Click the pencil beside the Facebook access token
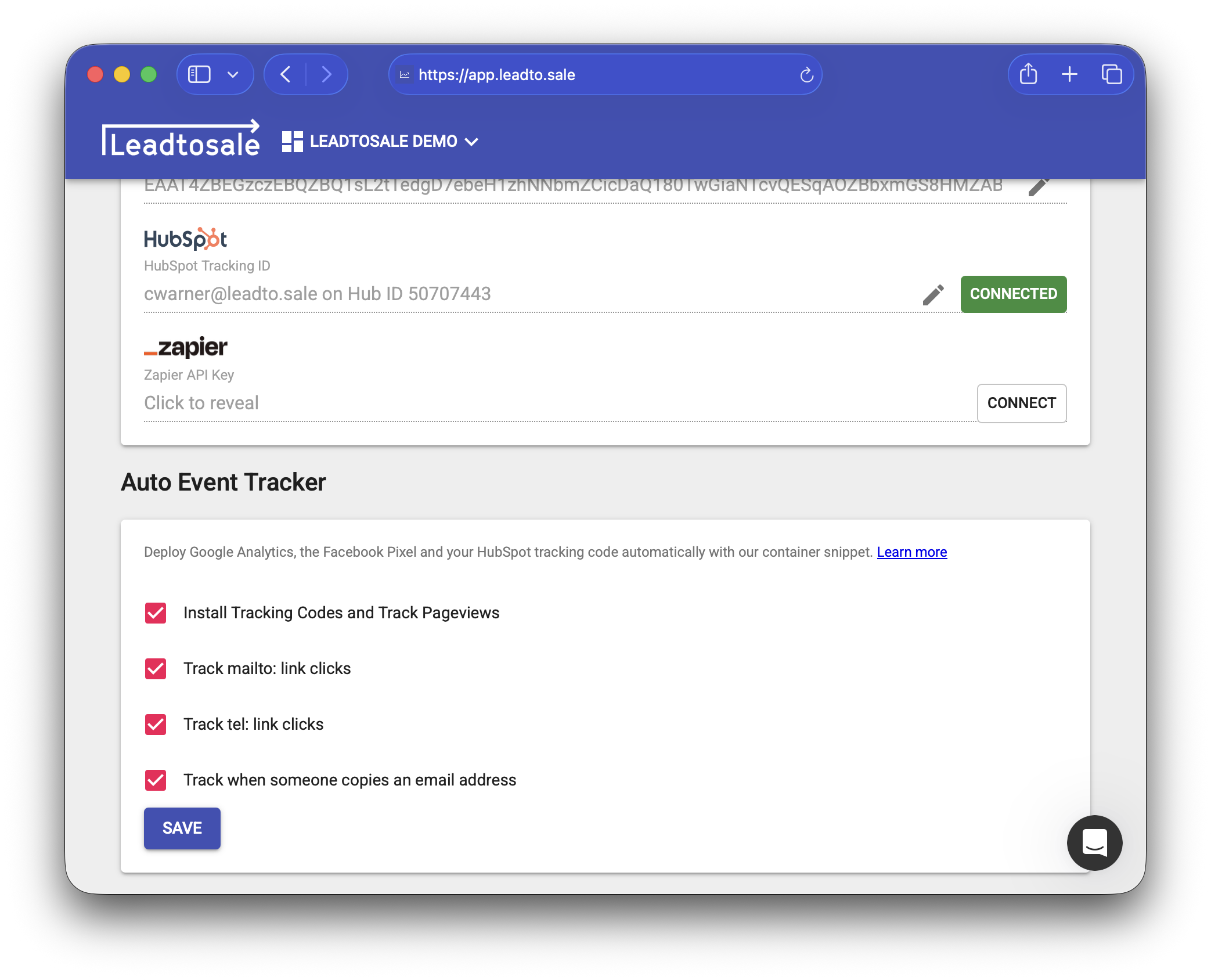The width and height of the screenshot is (1211, 980). point(1039,186)
